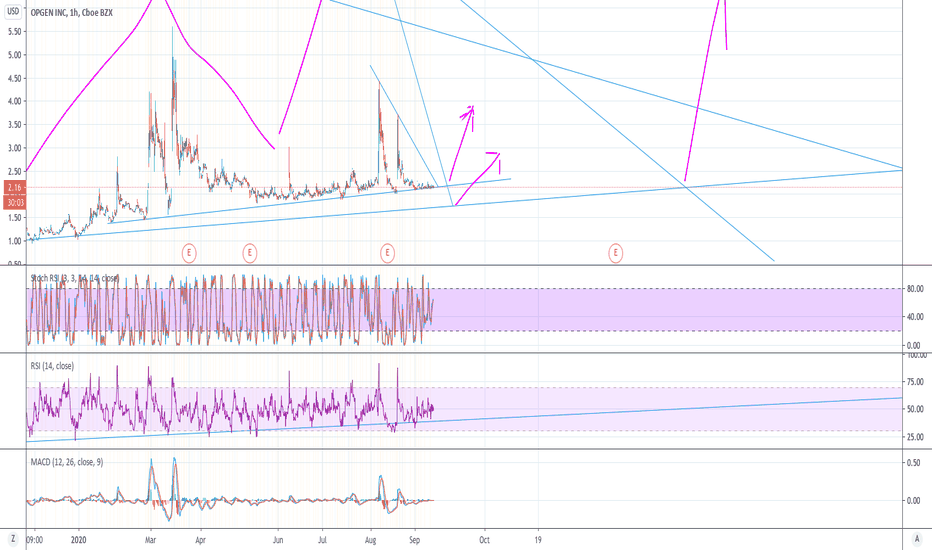Select the OPGEN INC, 1h, Cboe BZX title
This screenshot has width=932, height=550.
click(71, 12)
